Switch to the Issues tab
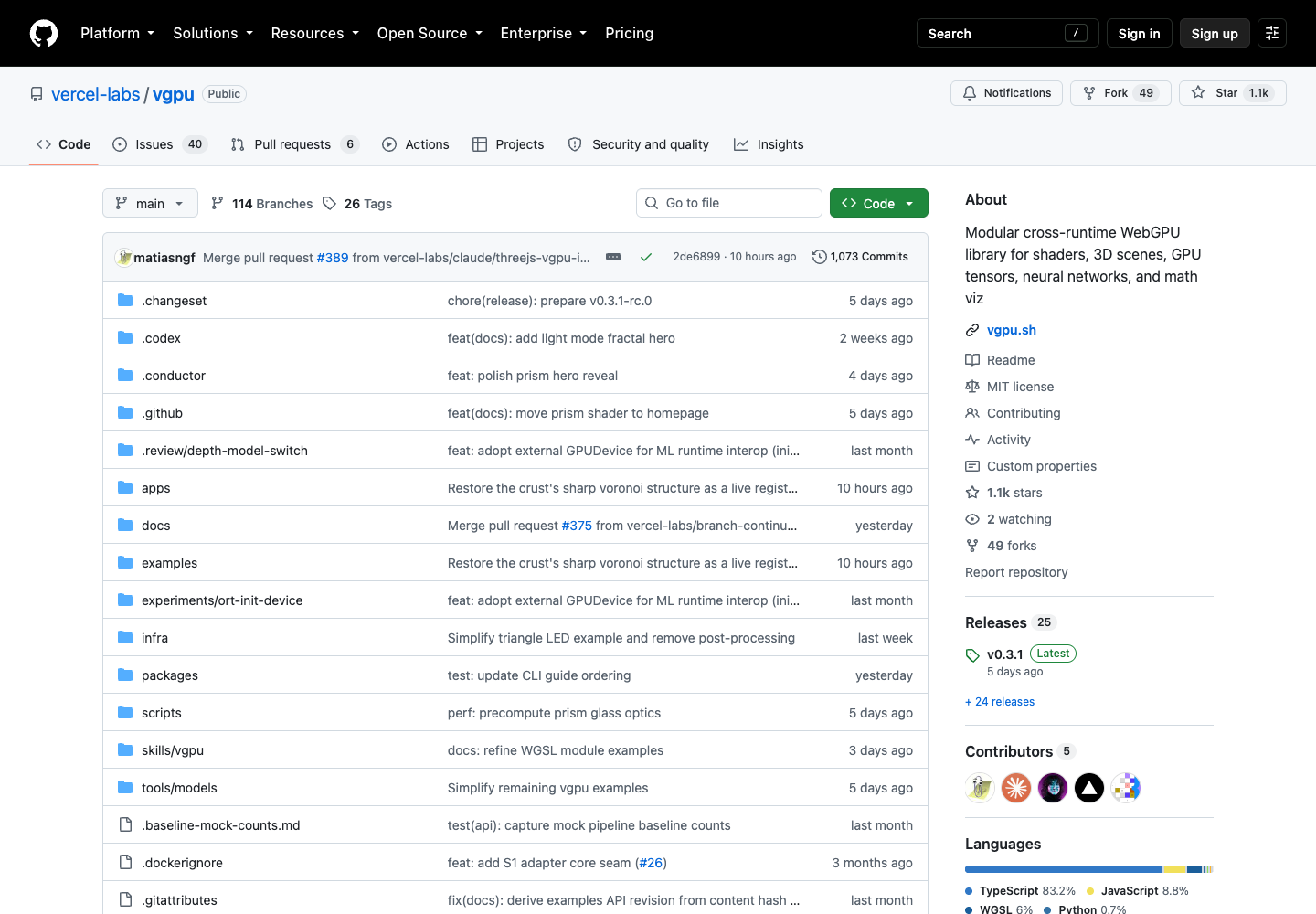 [160, 144]
